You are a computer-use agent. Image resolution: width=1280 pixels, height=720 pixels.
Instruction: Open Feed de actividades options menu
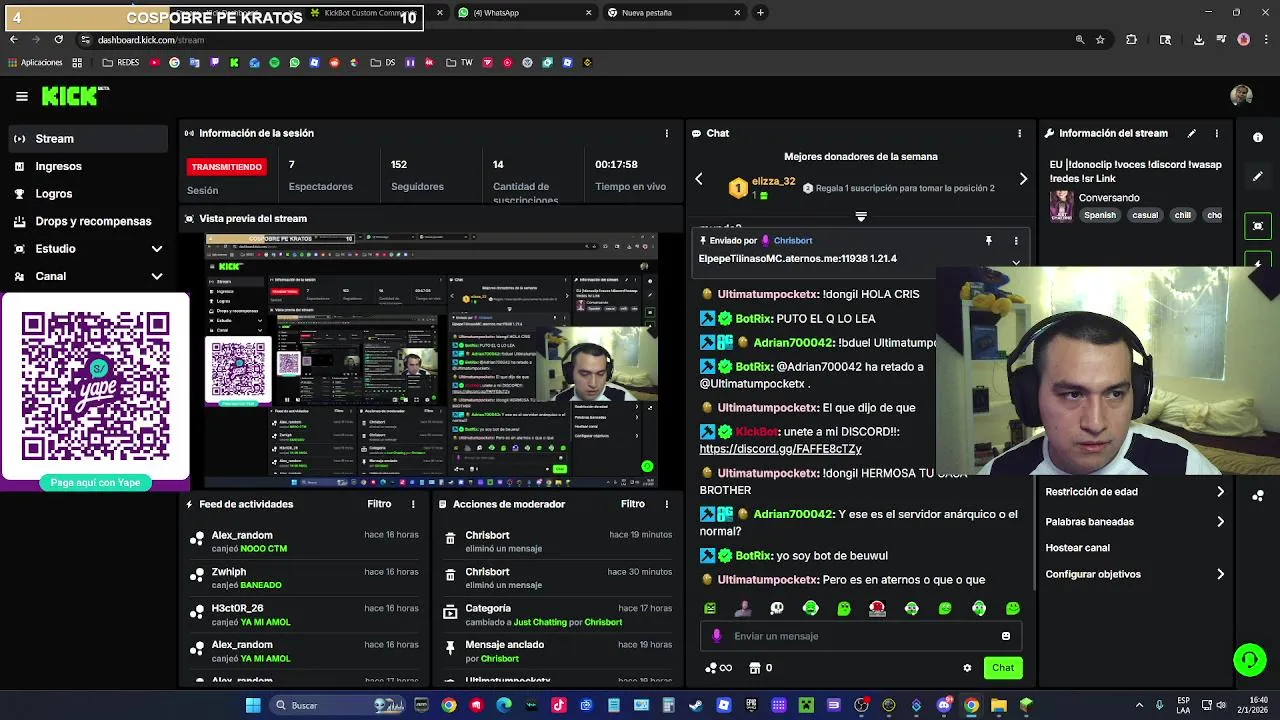413,504
